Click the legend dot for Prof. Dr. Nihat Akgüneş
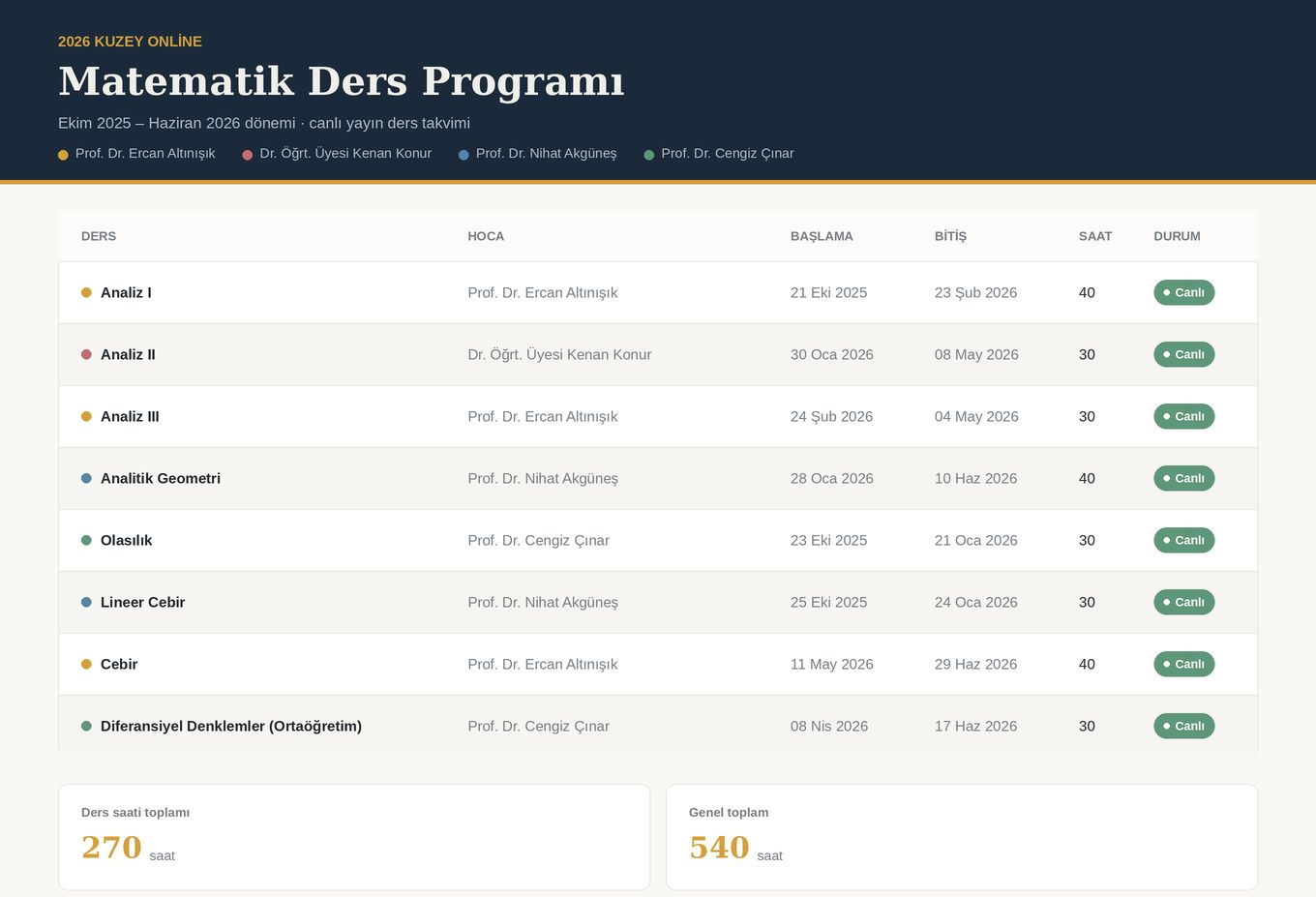 [464, 155]
